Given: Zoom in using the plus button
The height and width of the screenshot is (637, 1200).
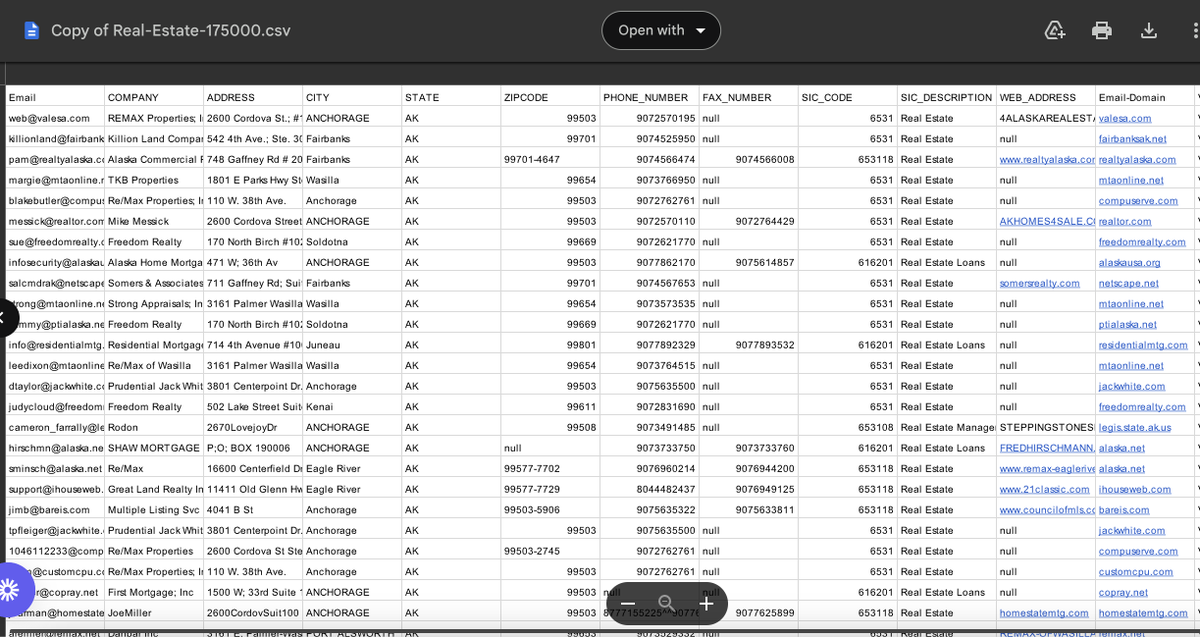Looking at the screenshot, I should point(706,603).
